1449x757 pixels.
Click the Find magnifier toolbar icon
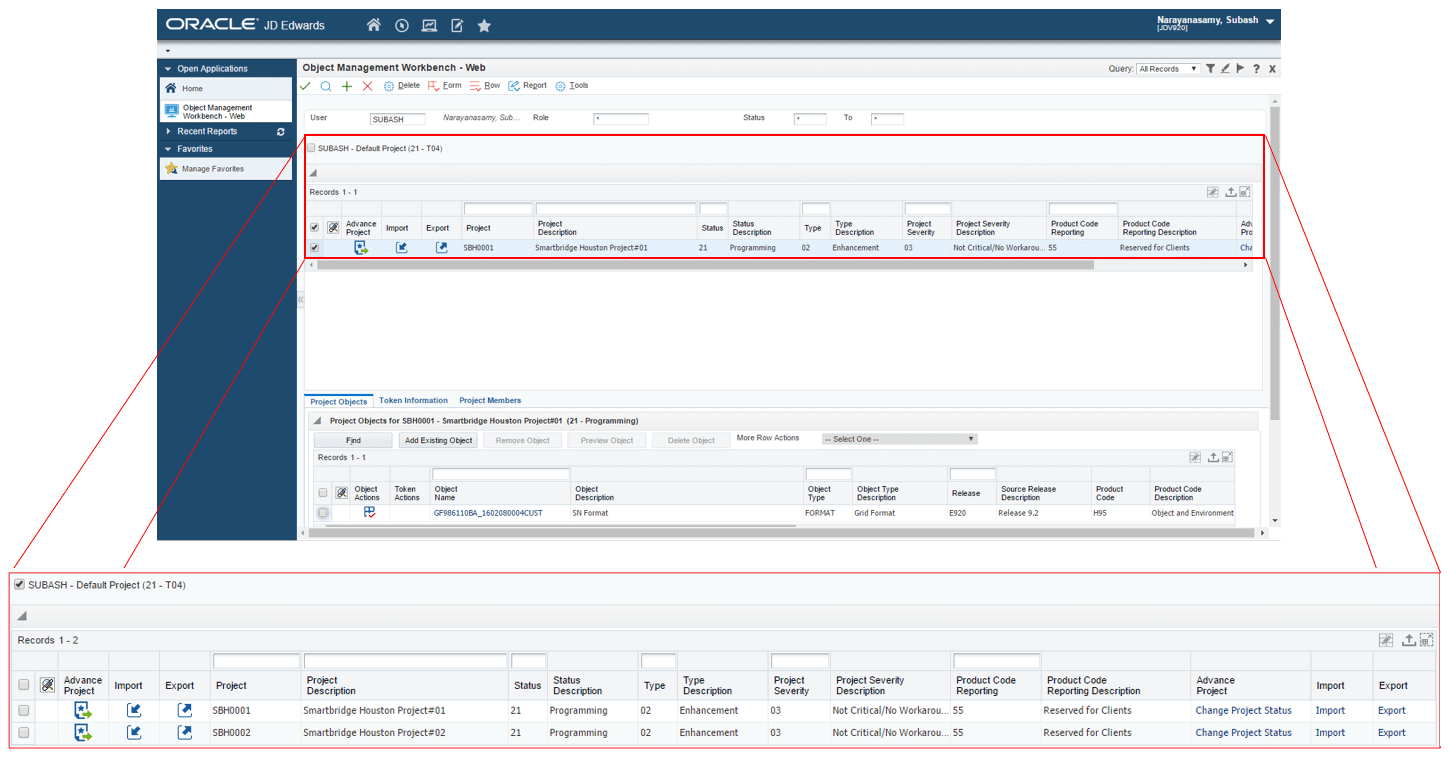[326, 87]
